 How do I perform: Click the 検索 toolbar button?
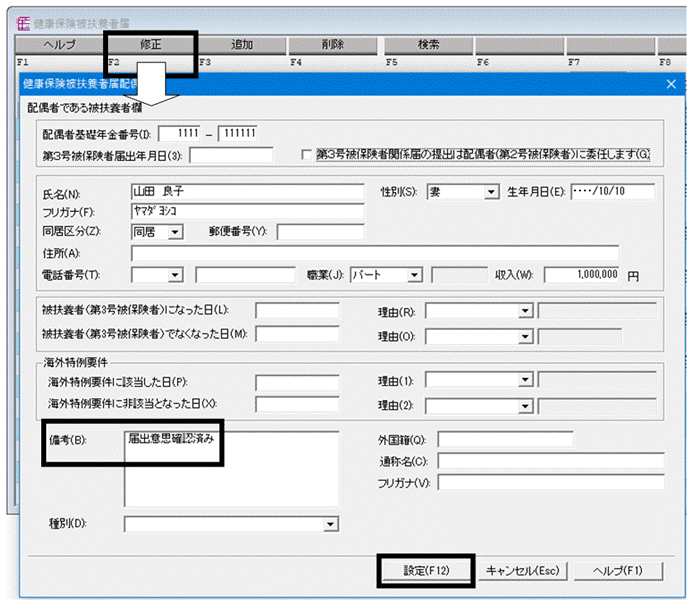click(x=428, y=45)
